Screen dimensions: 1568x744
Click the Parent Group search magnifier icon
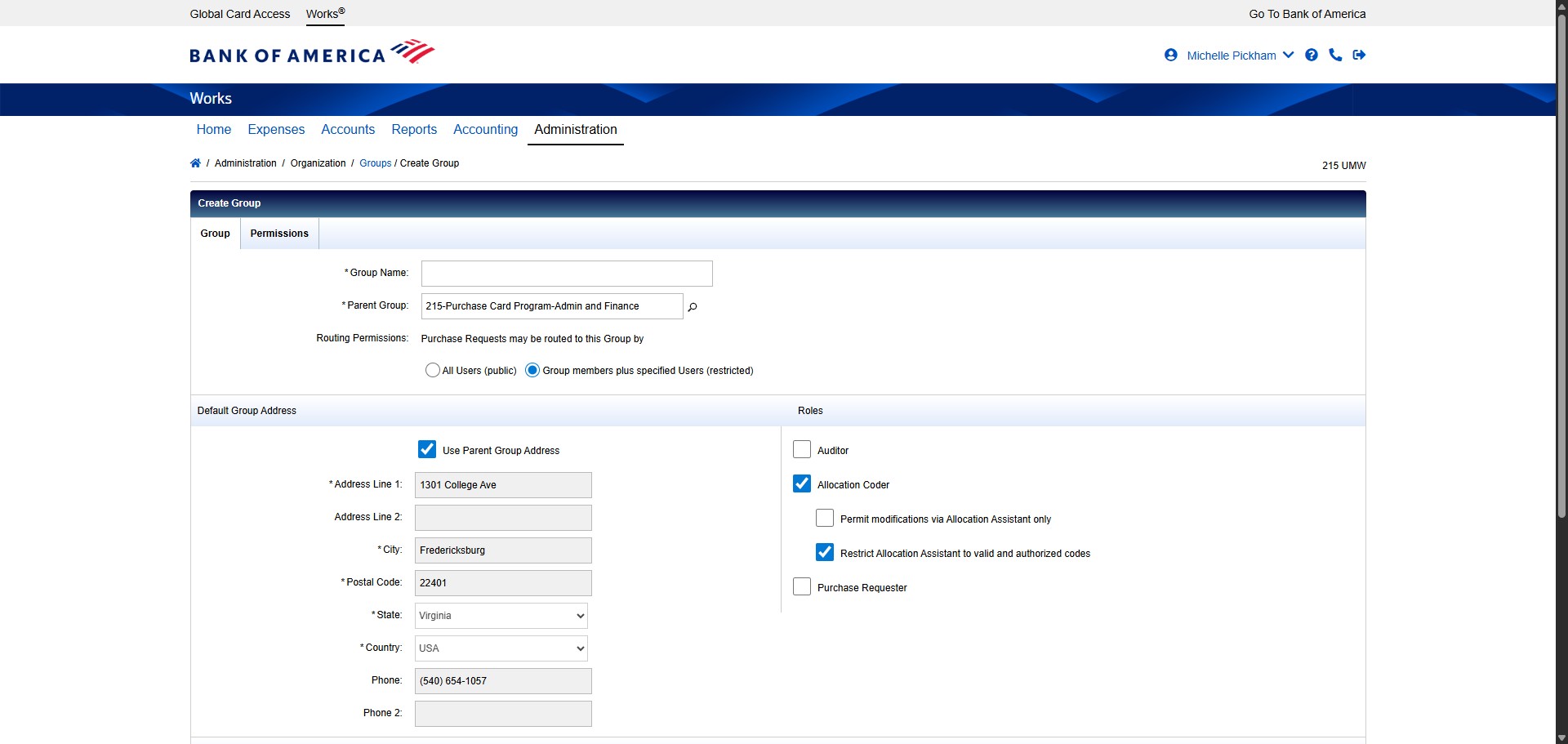point(693,307)
